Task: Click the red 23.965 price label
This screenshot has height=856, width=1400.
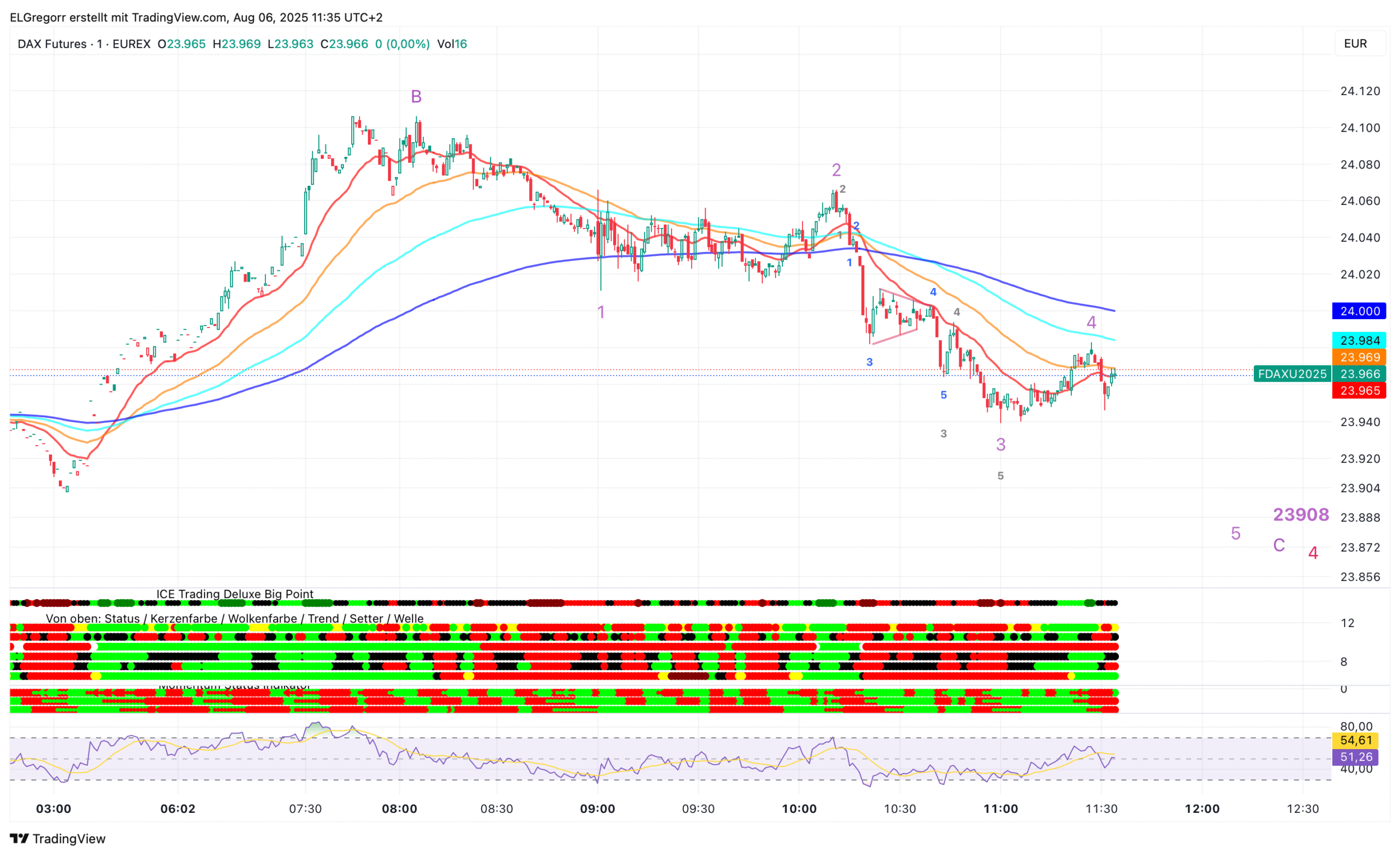Action: click(x=1359, y=391)
